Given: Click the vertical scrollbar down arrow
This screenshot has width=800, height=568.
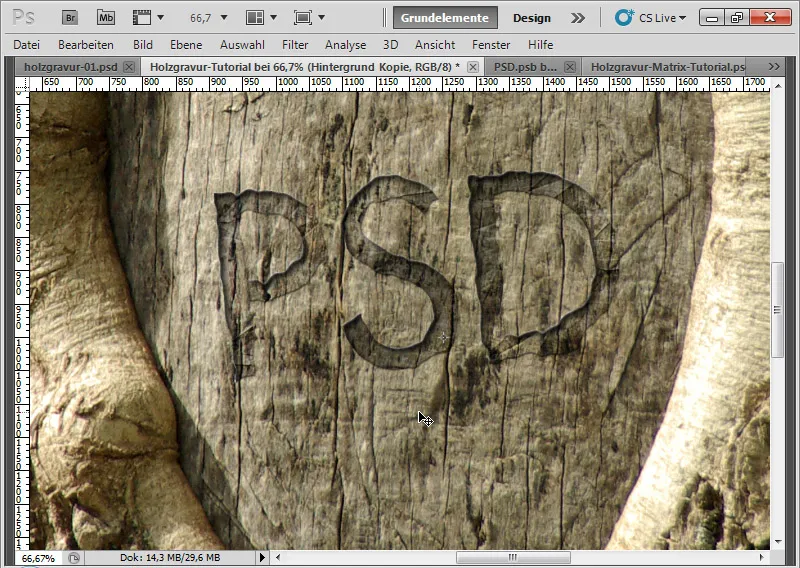Looking at the screenshot, I should point(778,541).
